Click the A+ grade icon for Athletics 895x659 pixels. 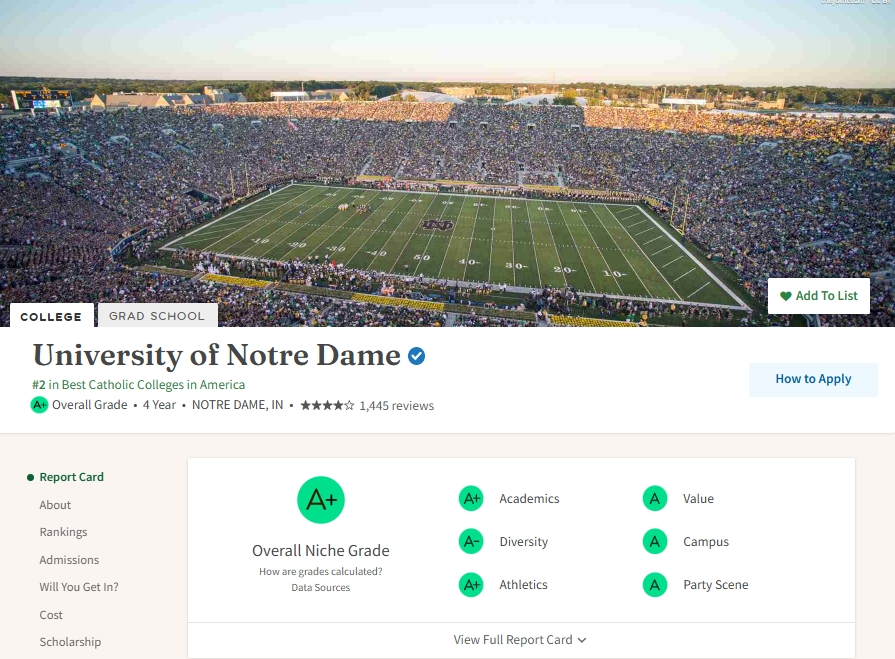pyautogui.click(x=471, y=585)
